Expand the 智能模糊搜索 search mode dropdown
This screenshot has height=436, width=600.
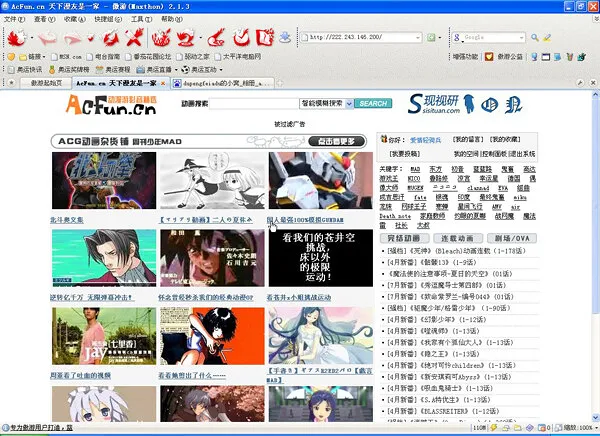349,103
